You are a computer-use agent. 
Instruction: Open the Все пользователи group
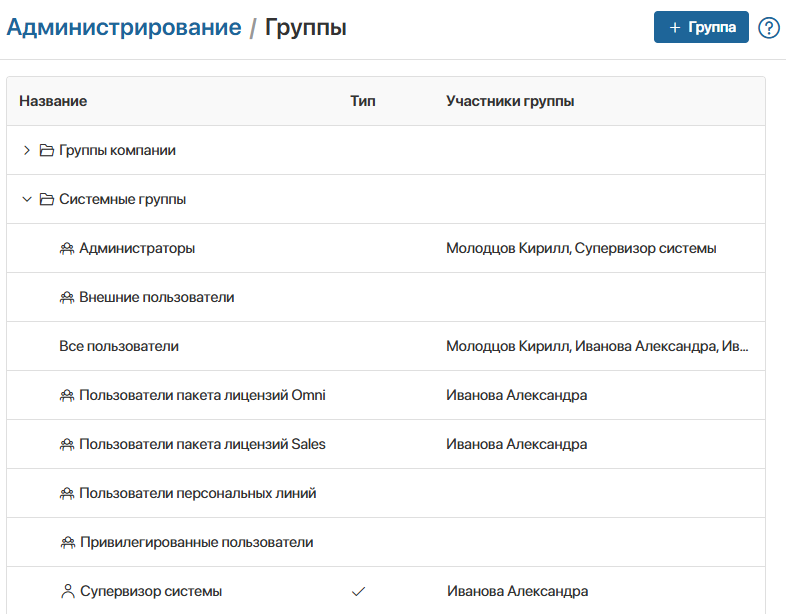tap(119, 346)
